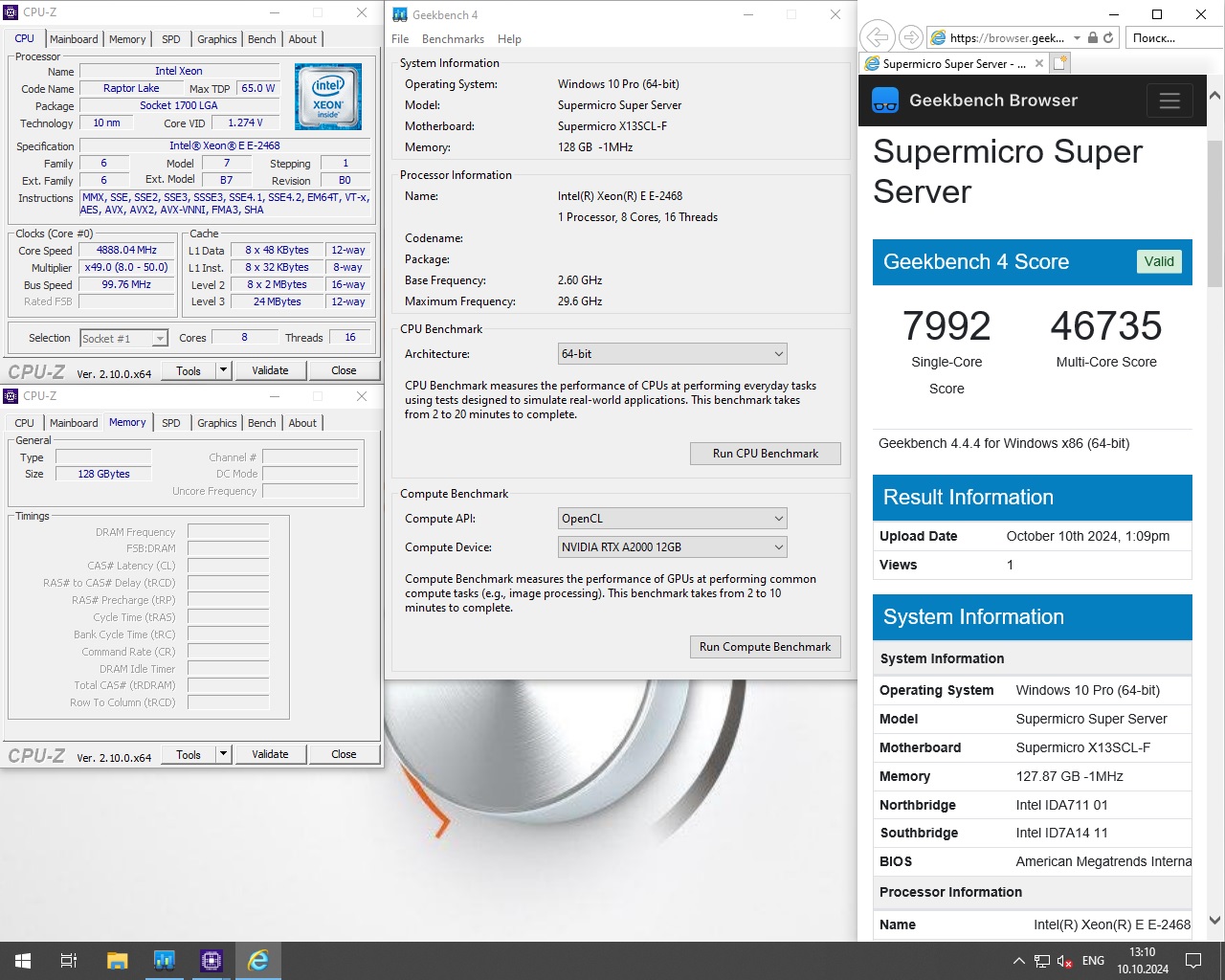Viewport: 1225px width, 980px height.
Task: Show hidden system tray icons
Action: pyautogui.click(x=1019, y=961)
